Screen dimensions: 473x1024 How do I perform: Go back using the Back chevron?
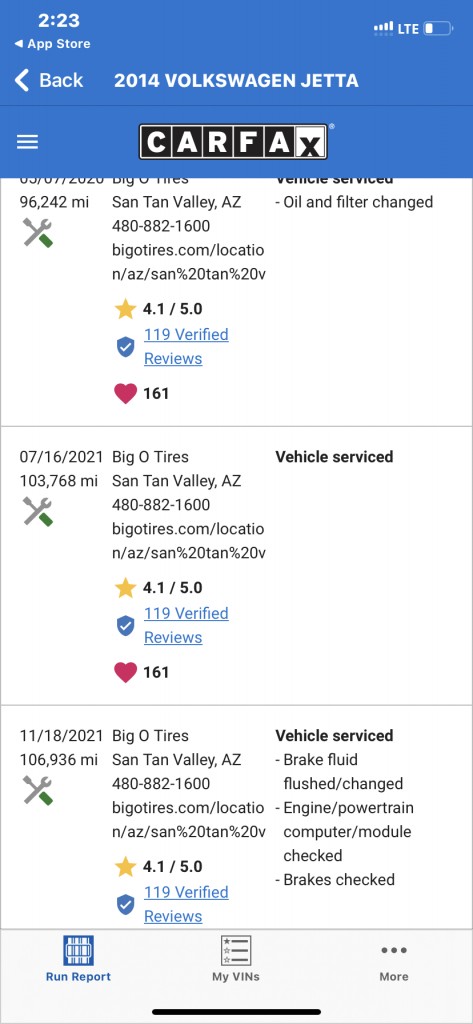[22, 80]
